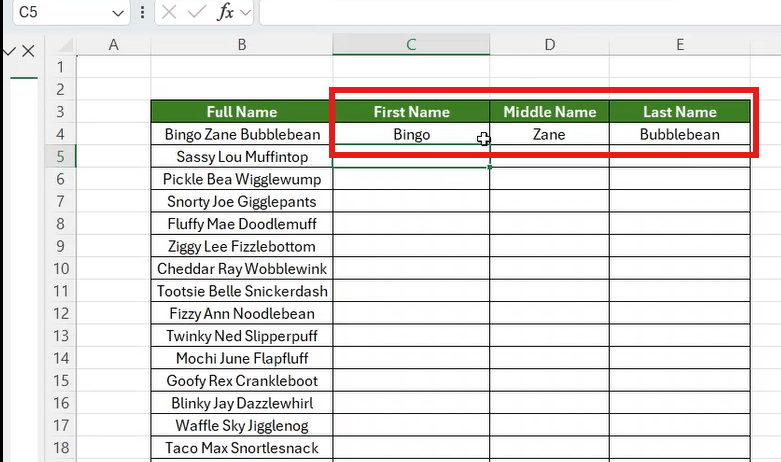Select cell Blinky Jay Dazzlewhirl

point(242,403)
